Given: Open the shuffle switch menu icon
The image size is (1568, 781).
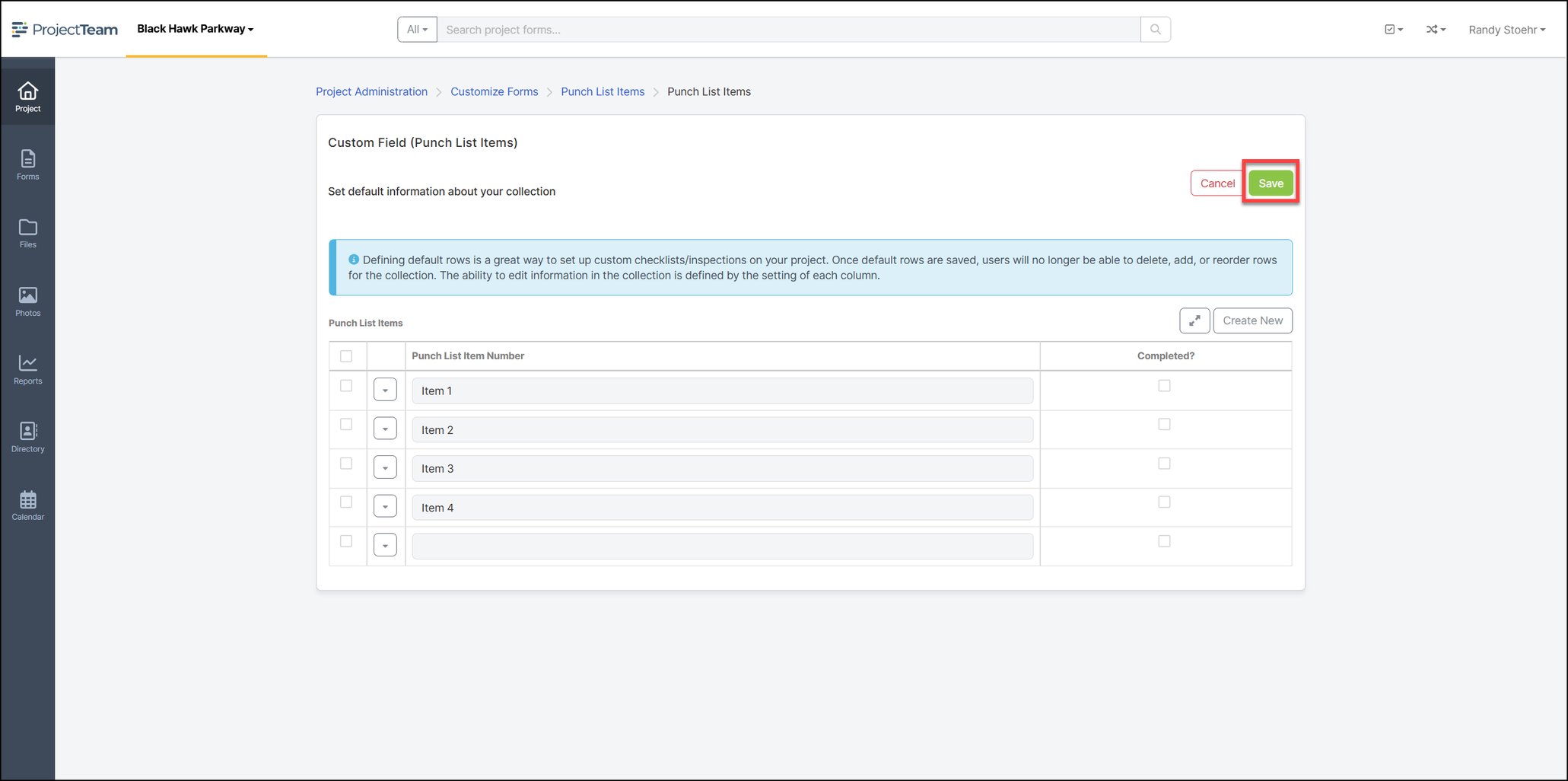Looking at the screenshot, I should [1436, 30].
